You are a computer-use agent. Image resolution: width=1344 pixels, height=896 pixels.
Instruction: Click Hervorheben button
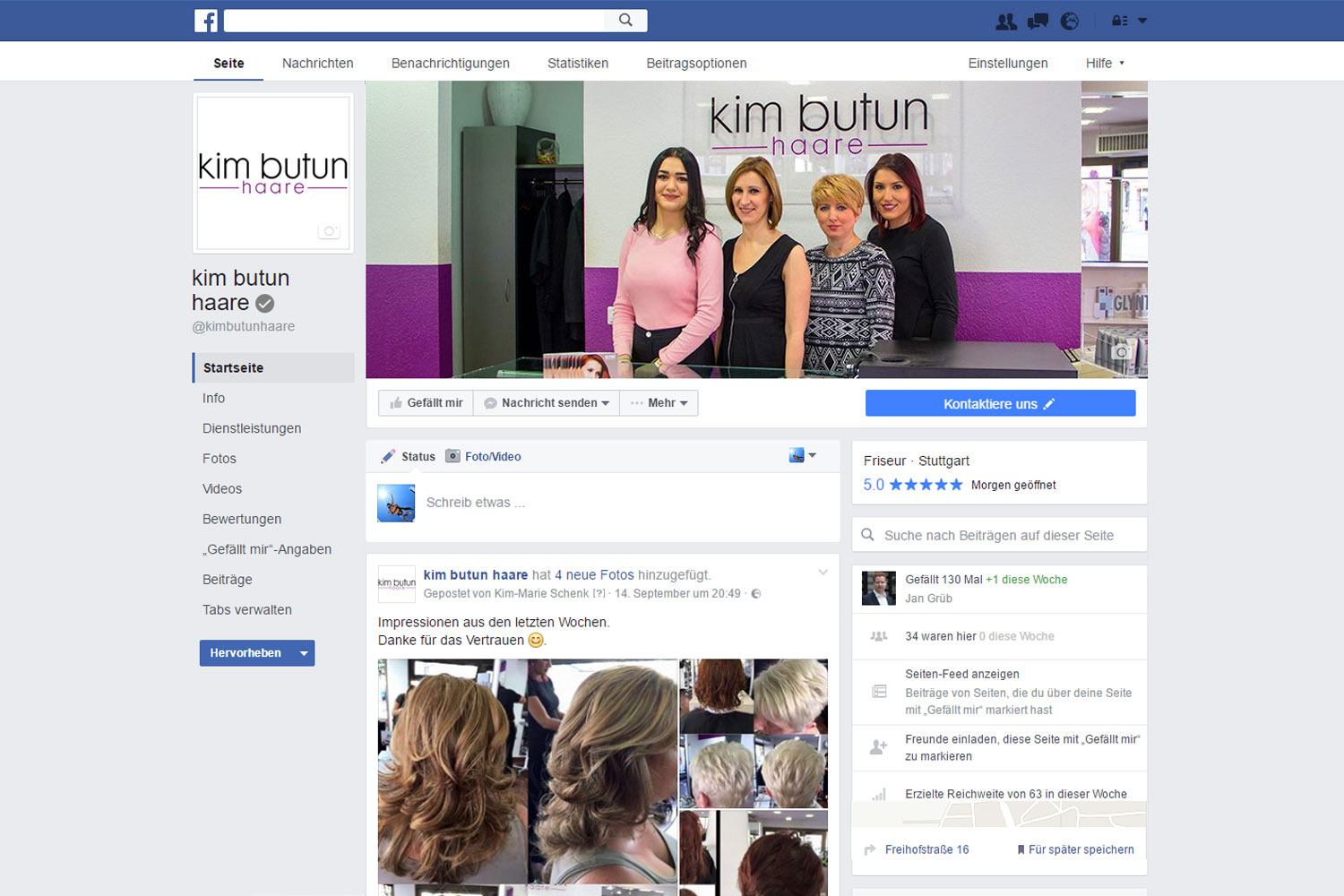pos(246,653)
